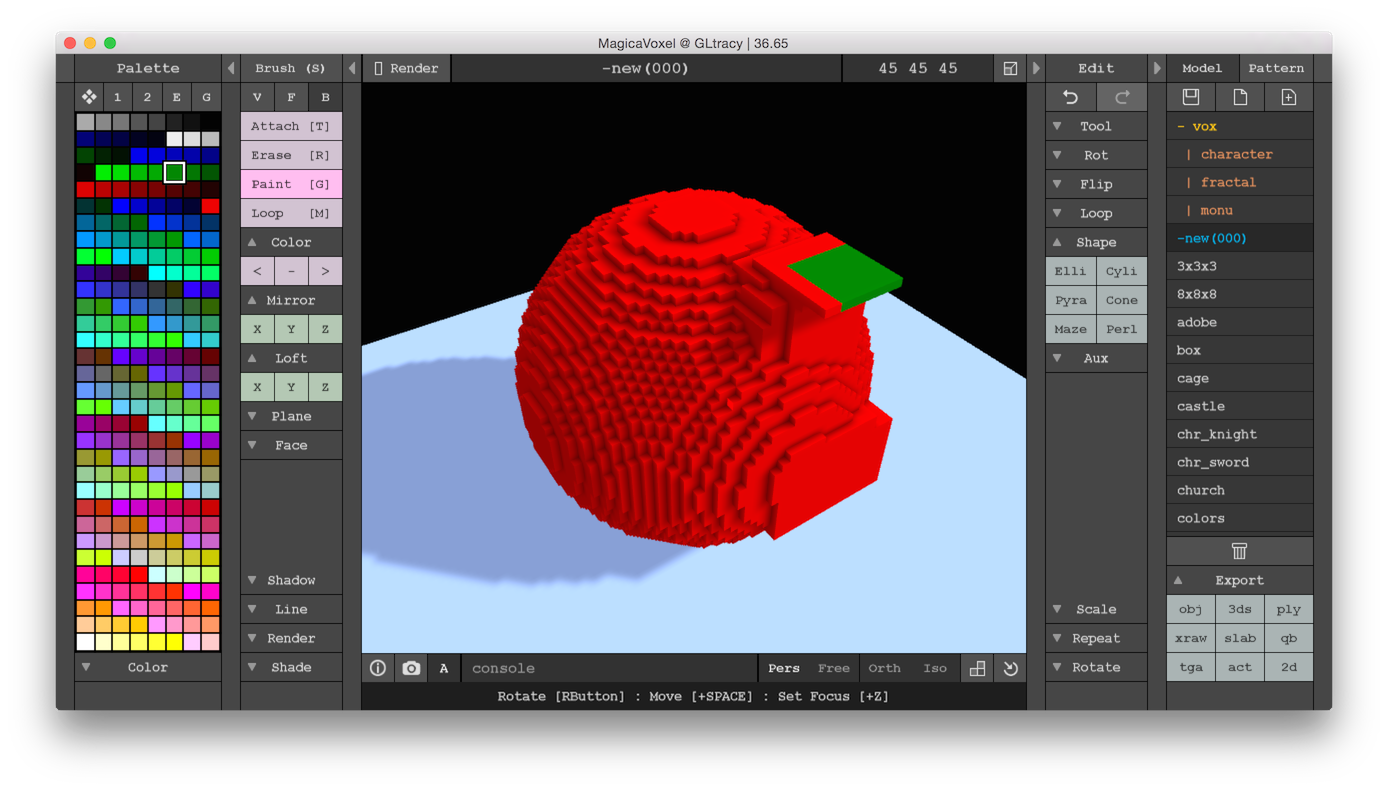This screenshot has height=790, width=1388.
Task: Expand the Scale section
Action: [1096, 609]
